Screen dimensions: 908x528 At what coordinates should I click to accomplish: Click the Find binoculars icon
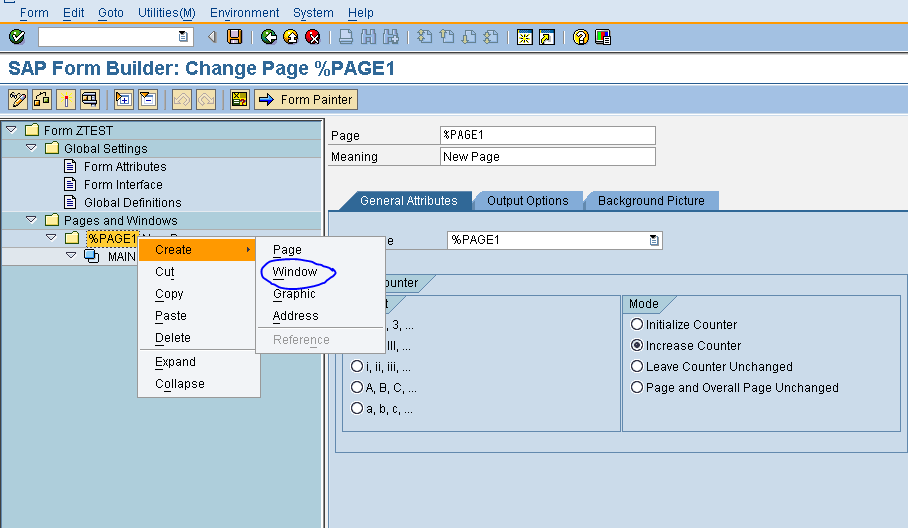pyautogui.click(x=368, y=37)
